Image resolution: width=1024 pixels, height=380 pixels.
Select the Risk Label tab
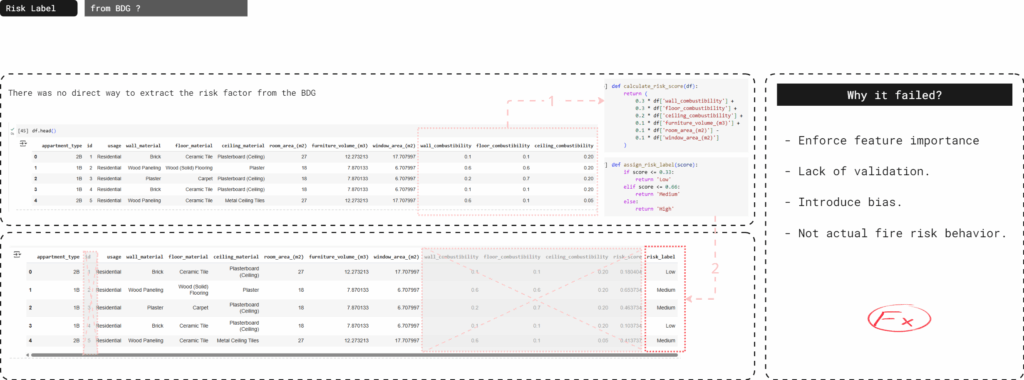coord(39,8)
